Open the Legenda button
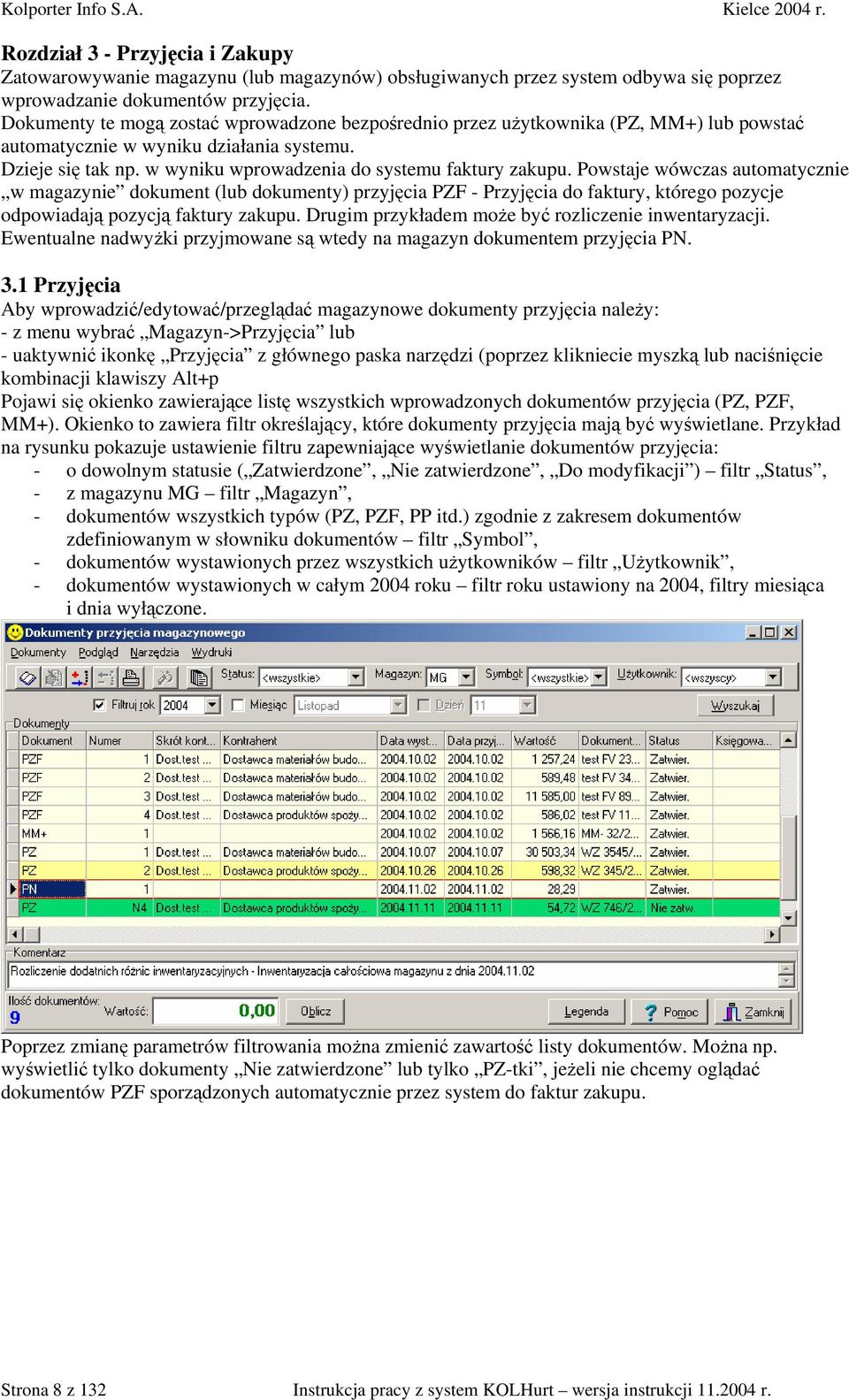849x1400 pixels. (586, 1012)
